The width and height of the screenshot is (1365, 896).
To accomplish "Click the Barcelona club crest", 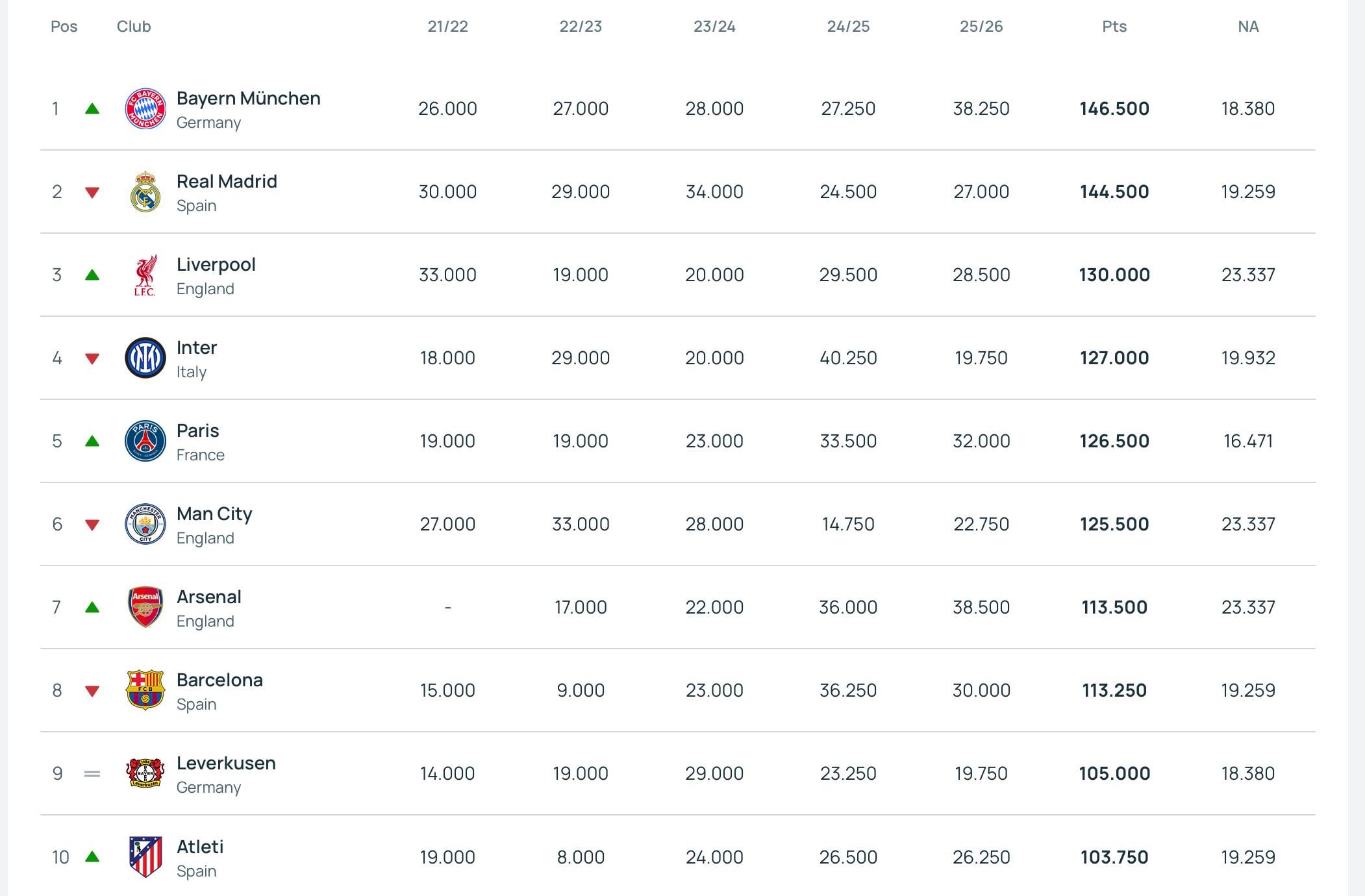I will click(145, 690).
